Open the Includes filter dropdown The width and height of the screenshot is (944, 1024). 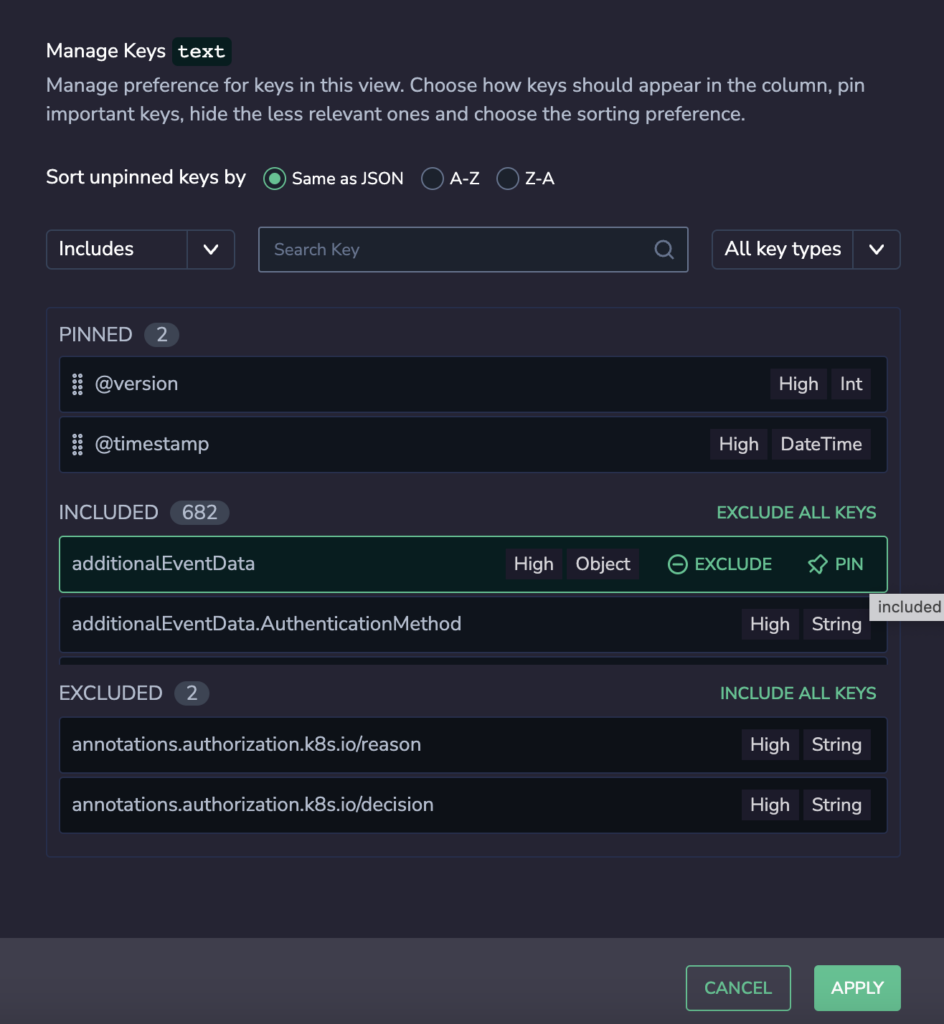pos(140,249)
